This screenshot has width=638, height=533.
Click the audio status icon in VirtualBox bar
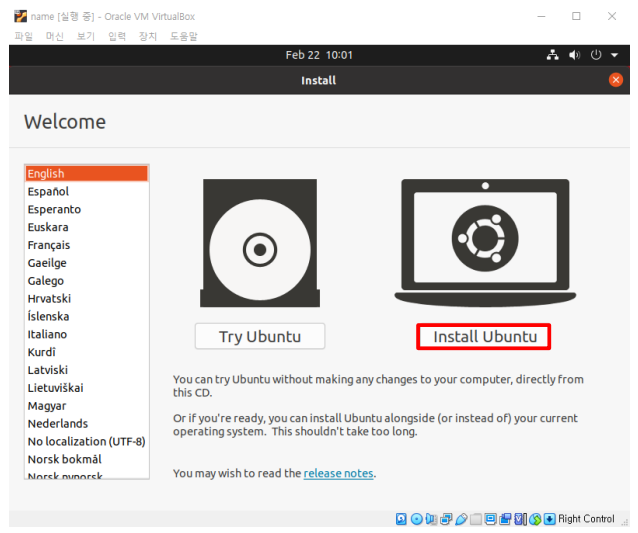(x=431, y=519)
